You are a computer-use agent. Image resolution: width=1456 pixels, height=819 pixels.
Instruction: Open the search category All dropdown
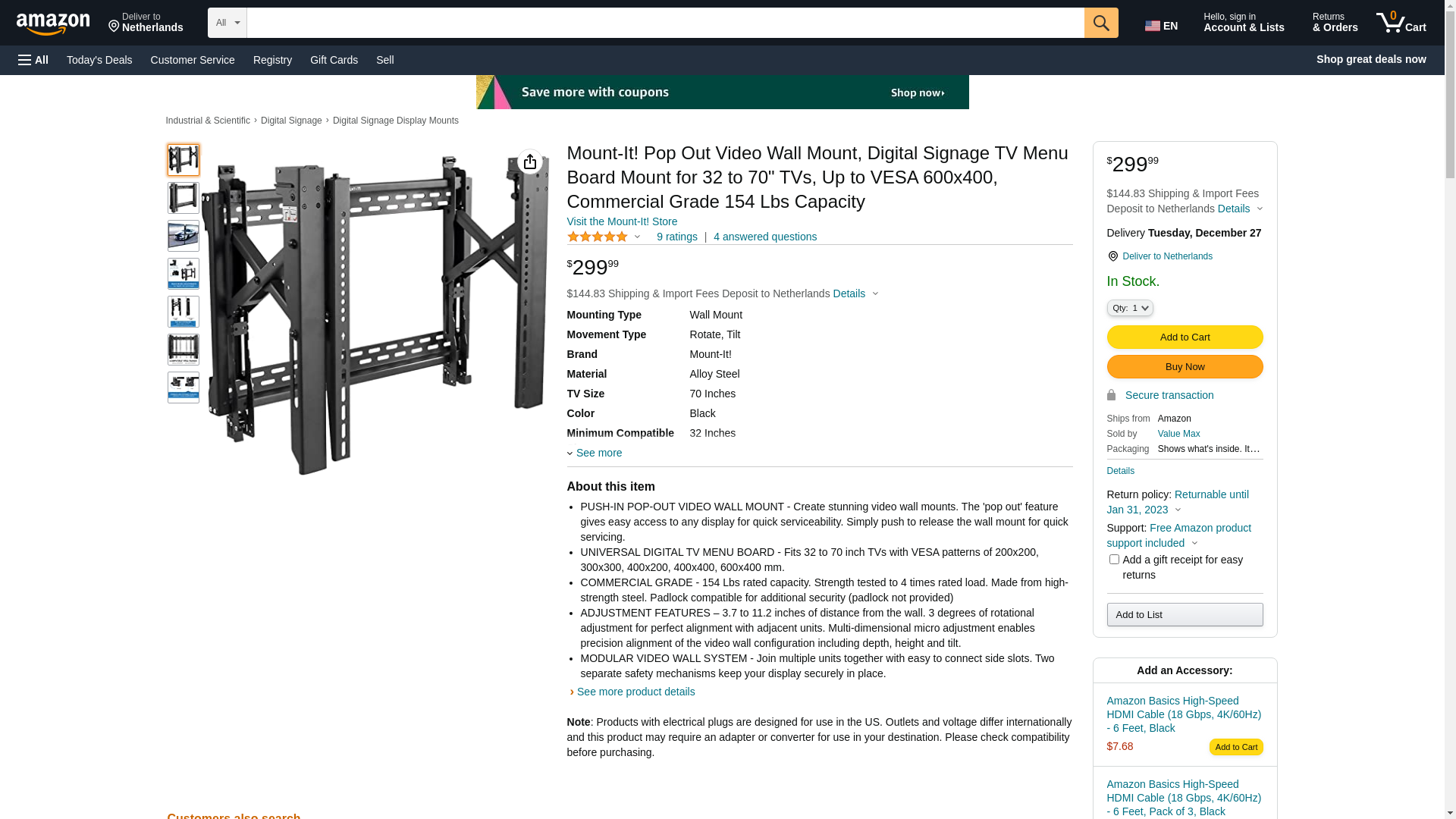tap(227, 23)
